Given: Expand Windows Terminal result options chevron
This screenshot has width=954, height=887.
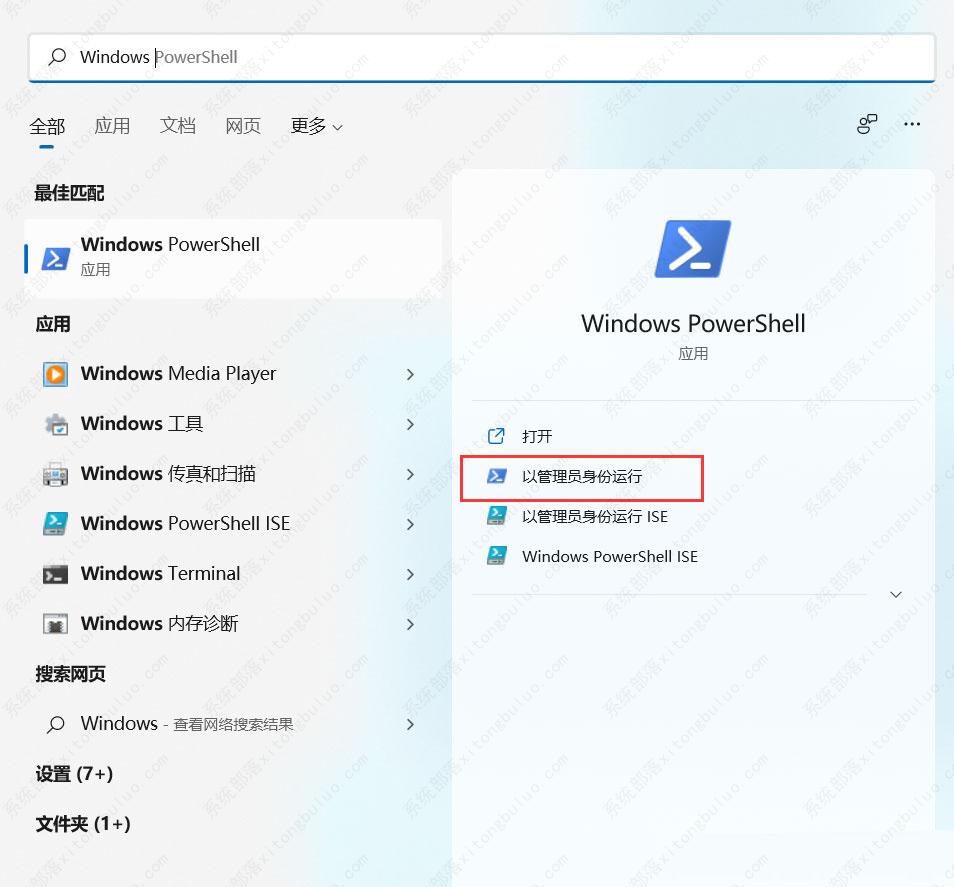Looking at the screenshot, I should (410, 574).
